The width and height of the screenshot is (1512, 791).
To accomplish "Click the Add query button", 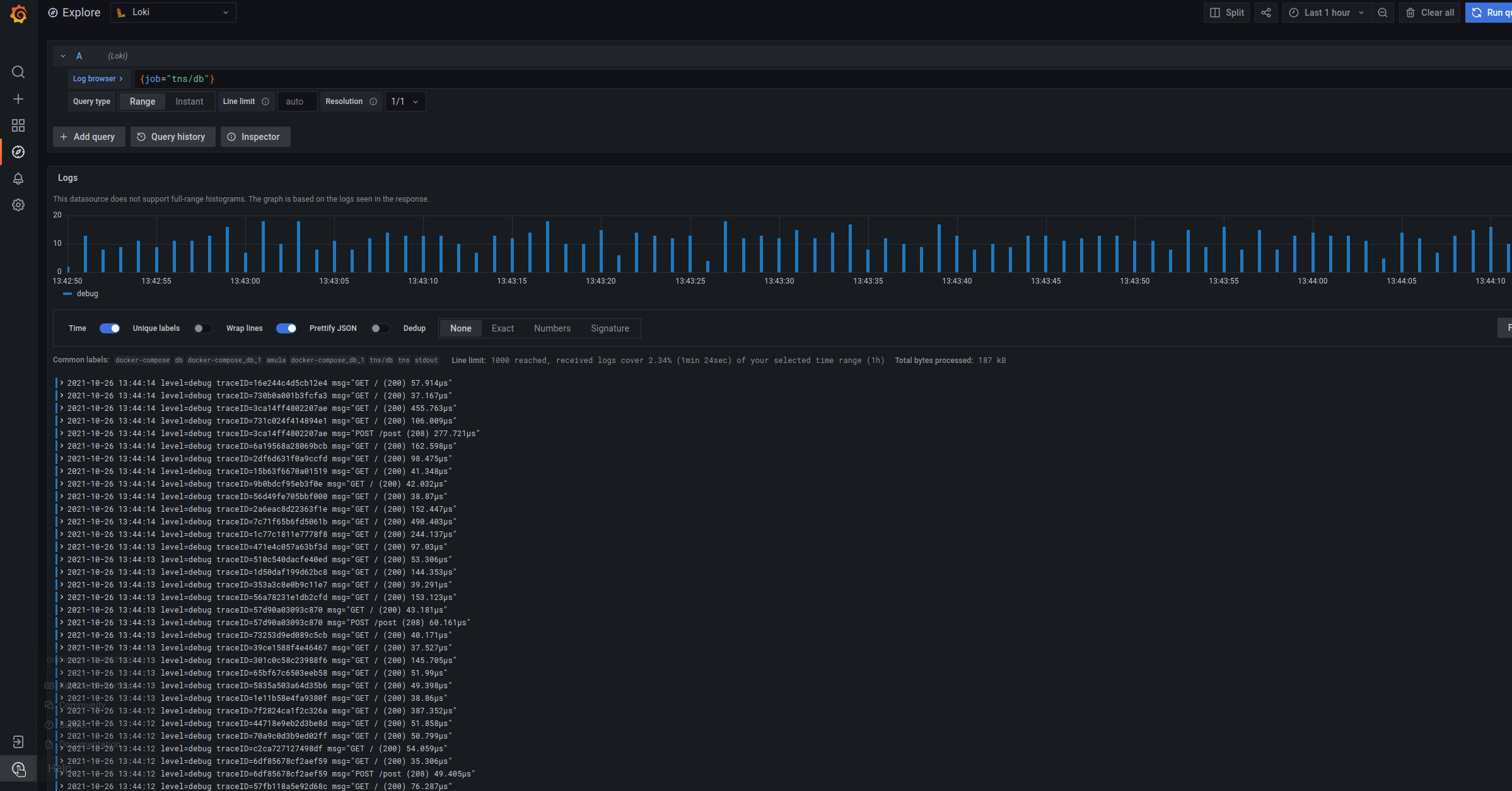I will [88, 137].
